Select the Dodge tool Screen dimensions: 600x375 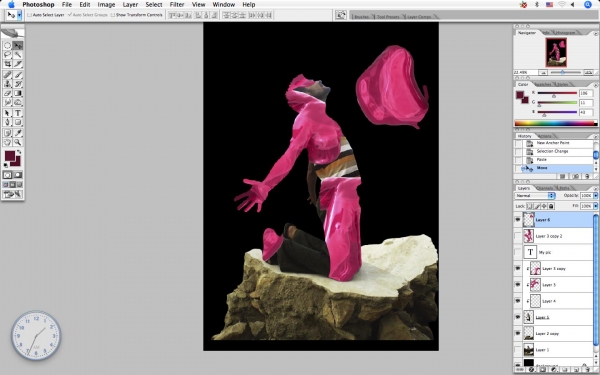coord(18,103)
